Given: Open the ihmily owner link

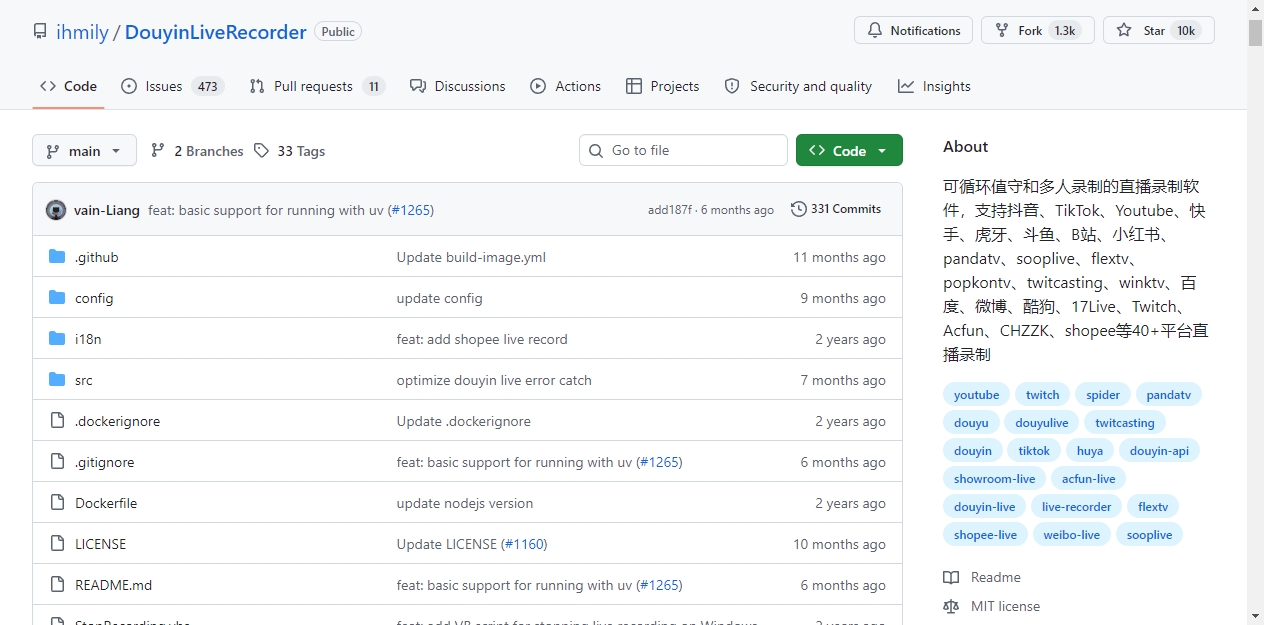Looking at the screenshot, I should (82, 32).
